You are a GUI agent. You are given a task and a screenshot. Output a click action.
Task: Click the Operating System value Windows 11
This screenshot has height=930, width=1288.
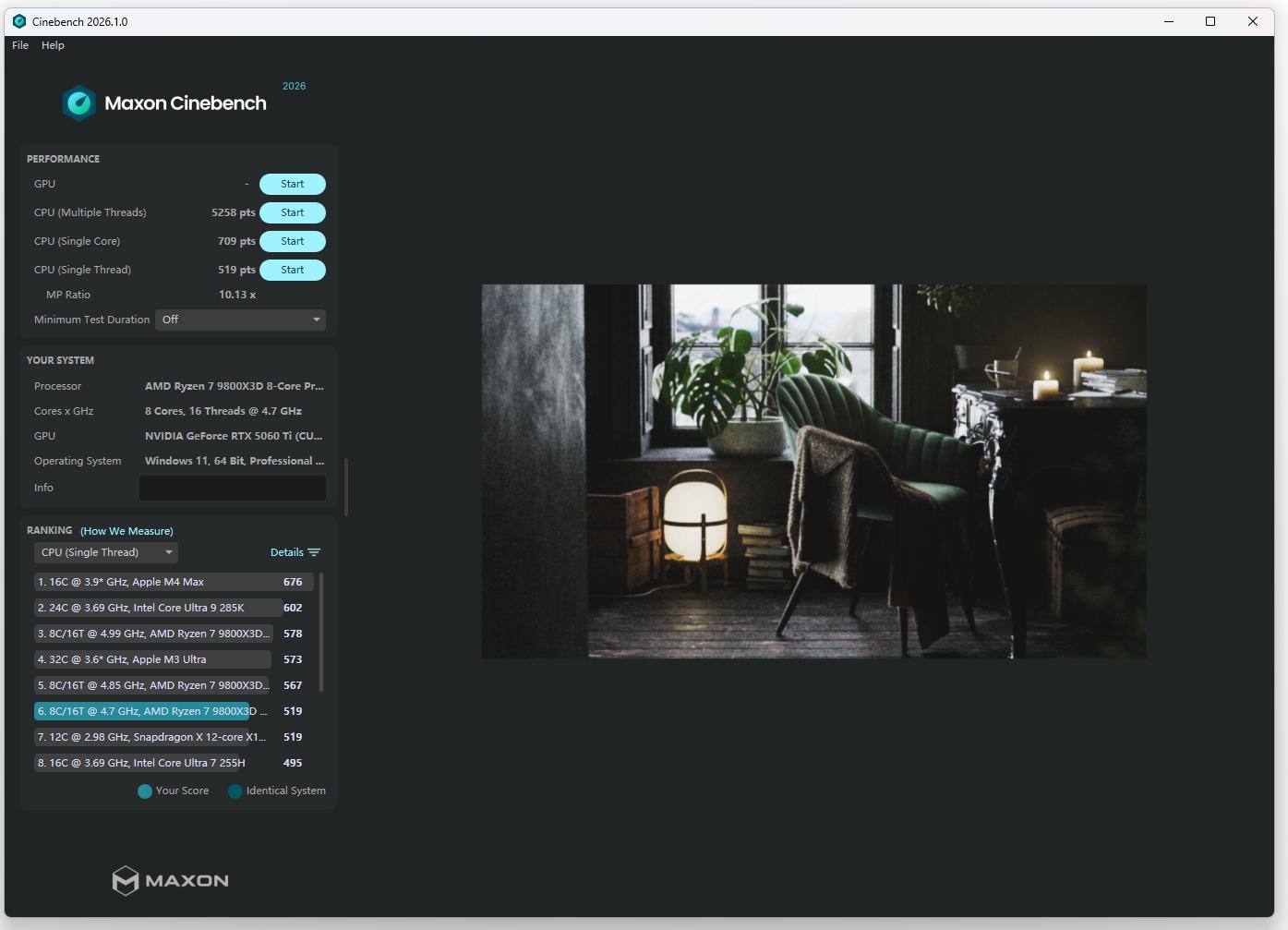235,461
